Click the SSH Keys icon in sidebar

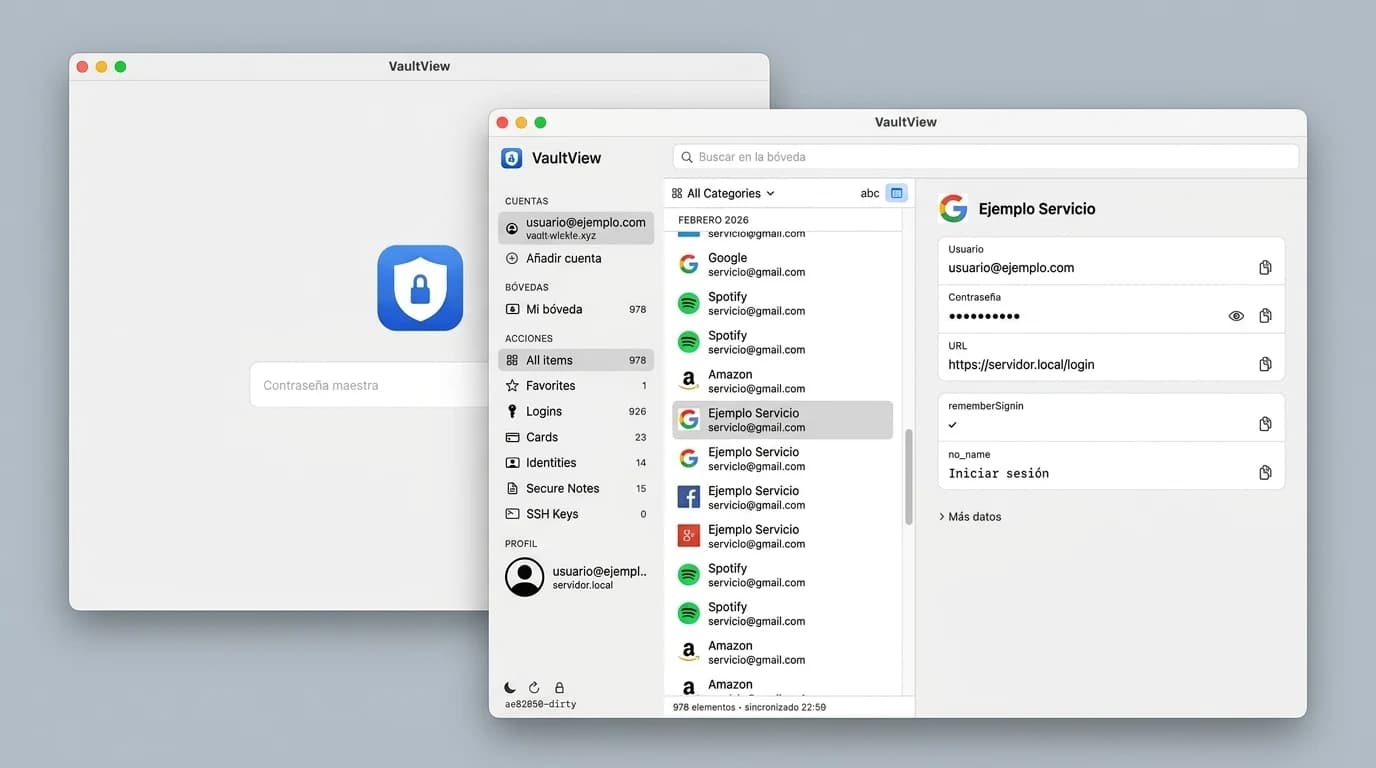512,514
